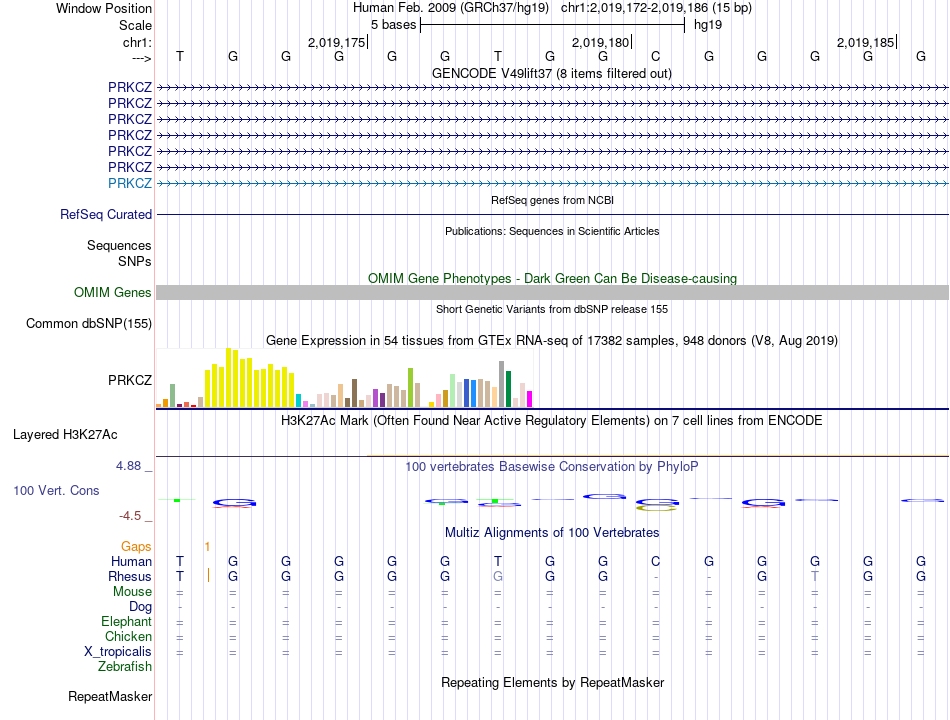Image resolution: width=950 pixels, height=720 pixels.
Task: Click the 2,019,180 ruler position marker
Action: [x=602, y=42]
